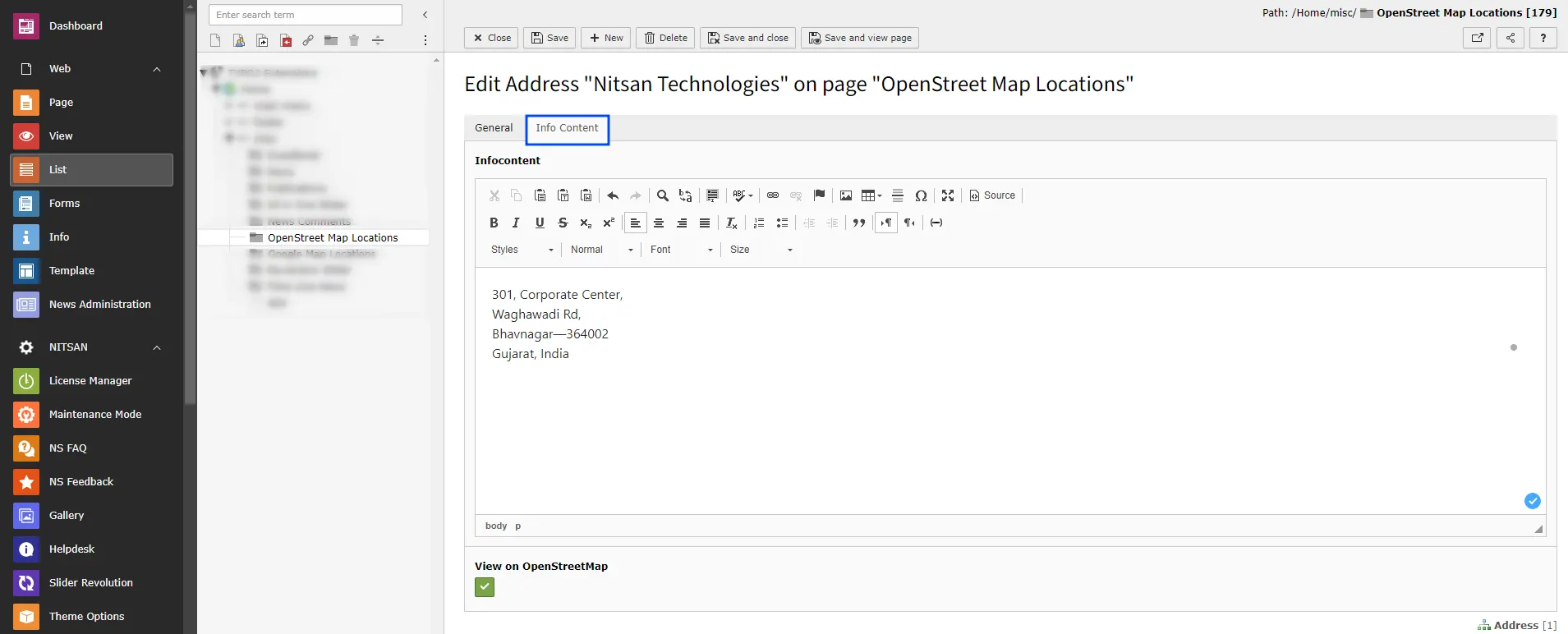Click the Delete button
This screenshot has width=1568, height=634.
[665, 38]
